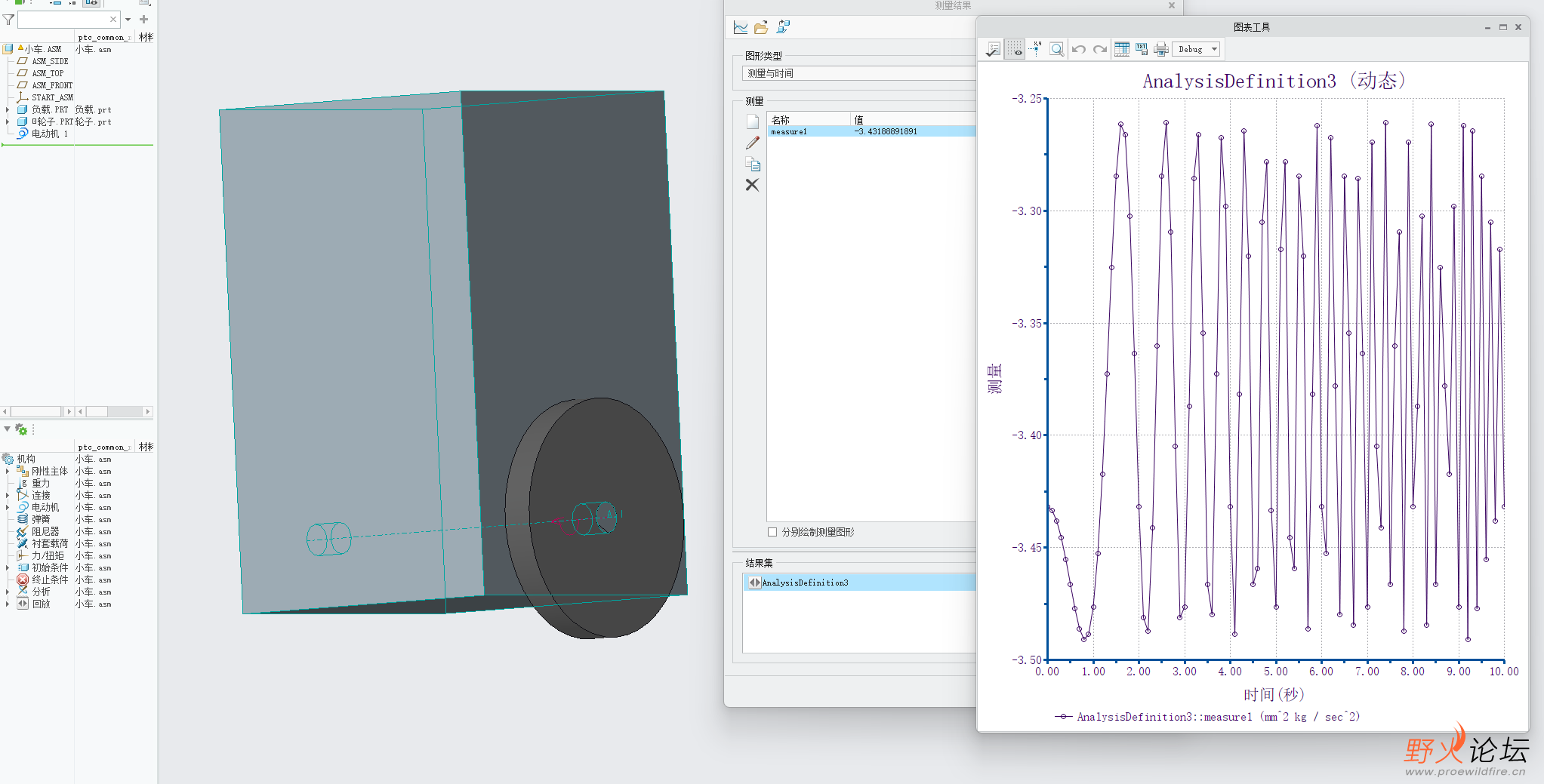Click ptc_common_name column header in model tree

click(x=104, y=38)
